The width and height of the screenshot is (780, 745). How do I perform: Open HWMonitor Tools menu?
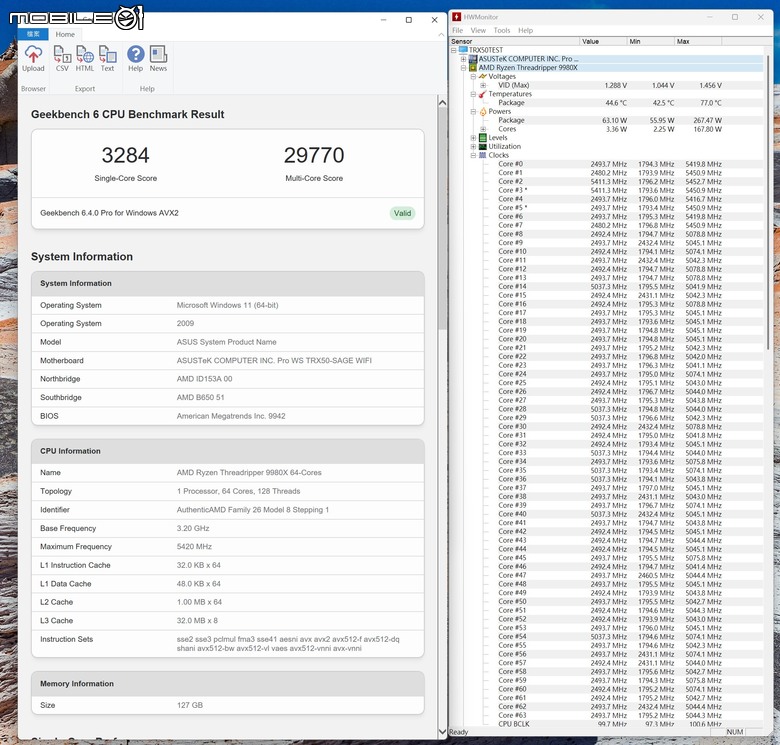pos(502,30)
